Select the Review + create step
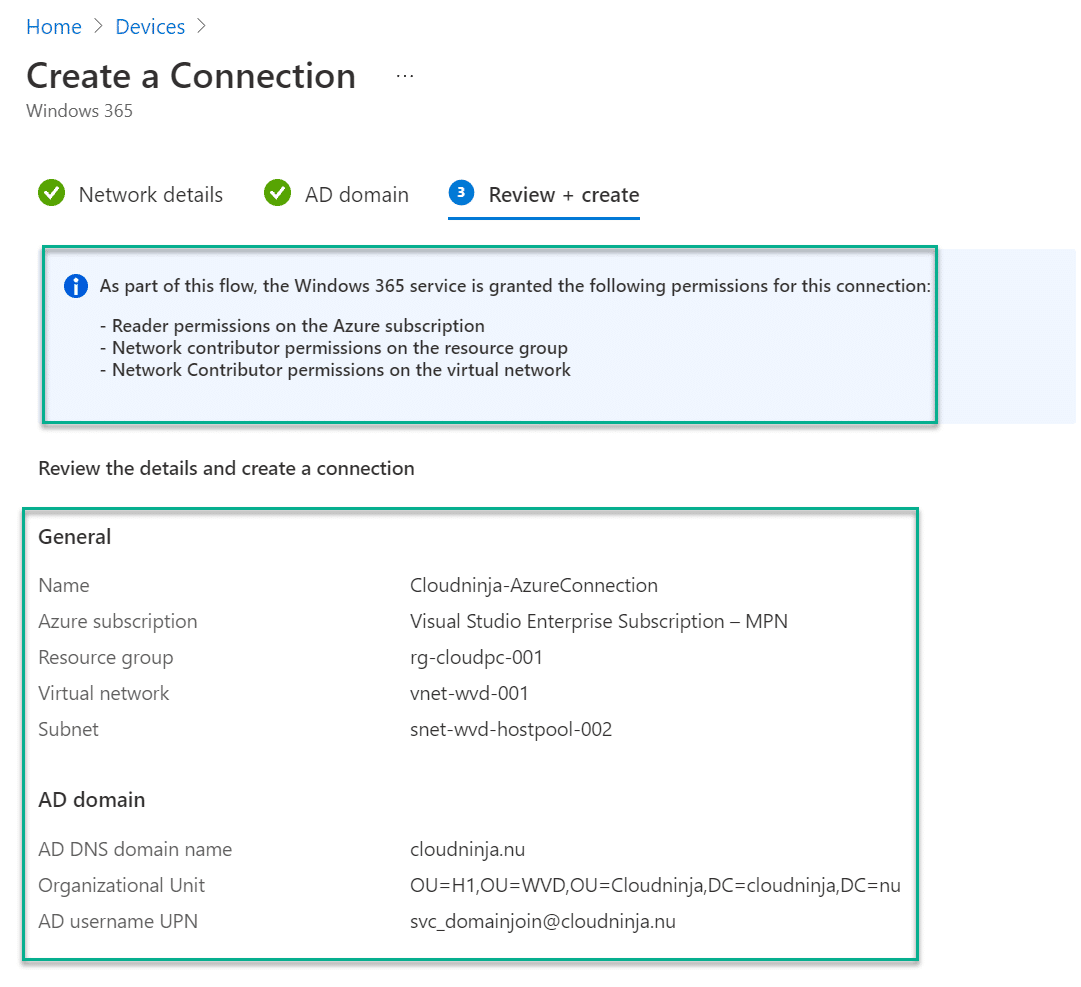Screen dimensions: 1081x987 point(563,194)
